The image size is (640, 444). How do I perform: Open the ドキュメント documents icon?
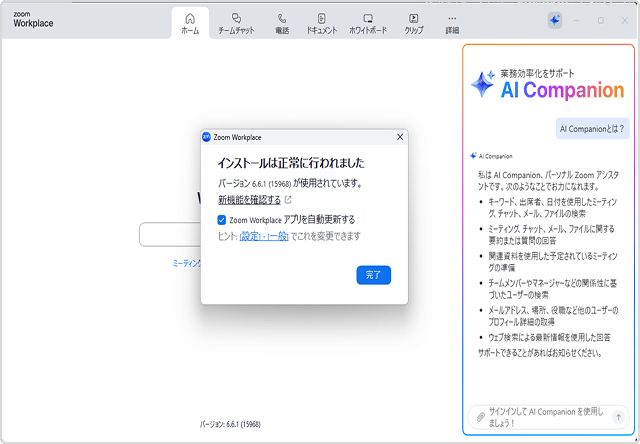point(322,23)
